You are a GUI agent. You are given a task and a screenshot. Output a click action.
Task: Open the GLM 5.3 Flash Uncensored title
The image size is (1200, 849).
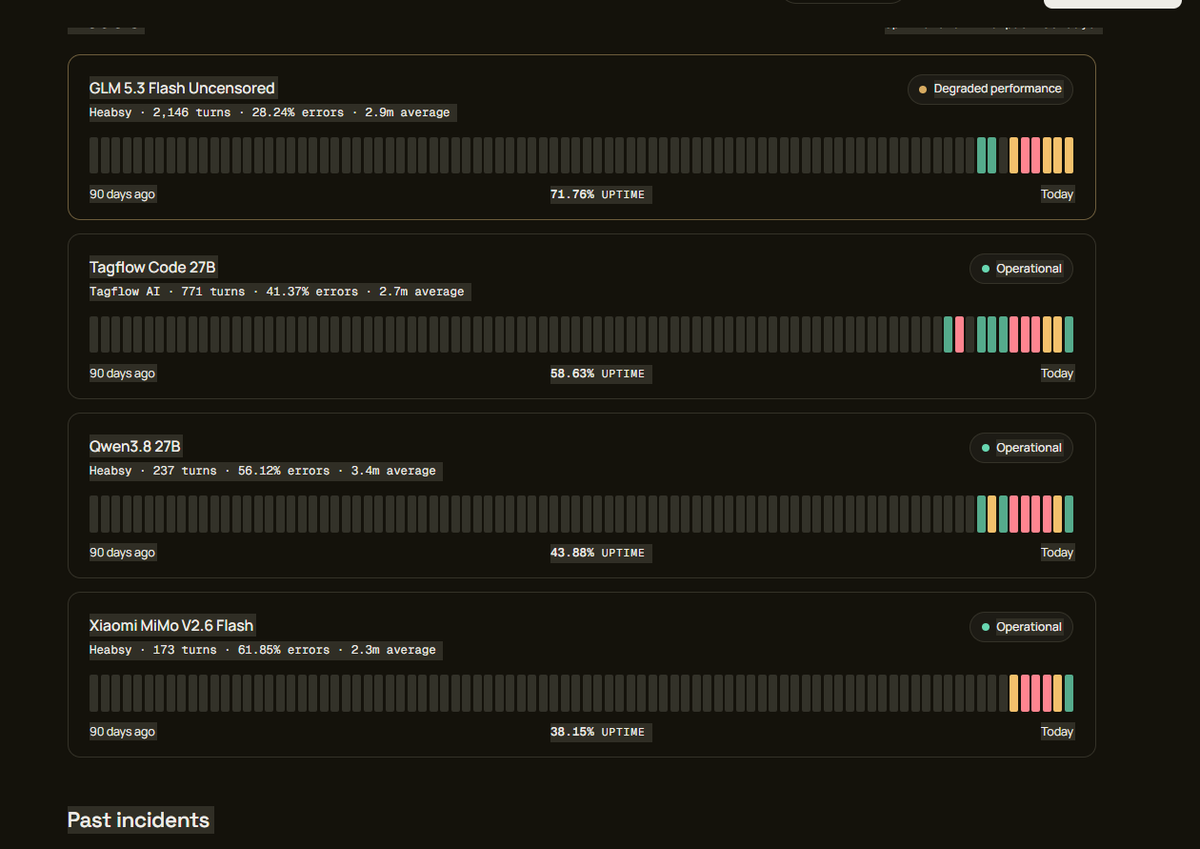click(182, 88)
